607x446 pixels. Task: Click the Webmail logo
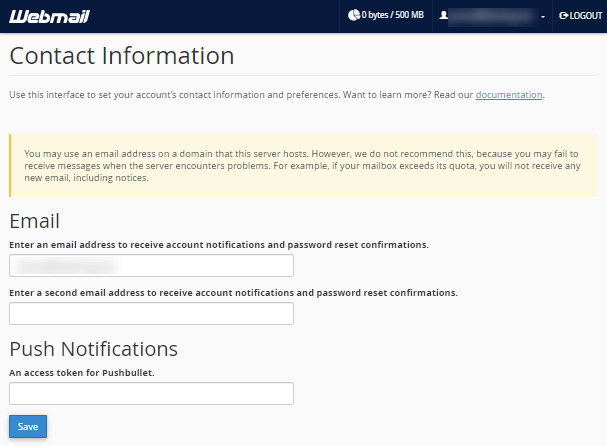[50, 16]
